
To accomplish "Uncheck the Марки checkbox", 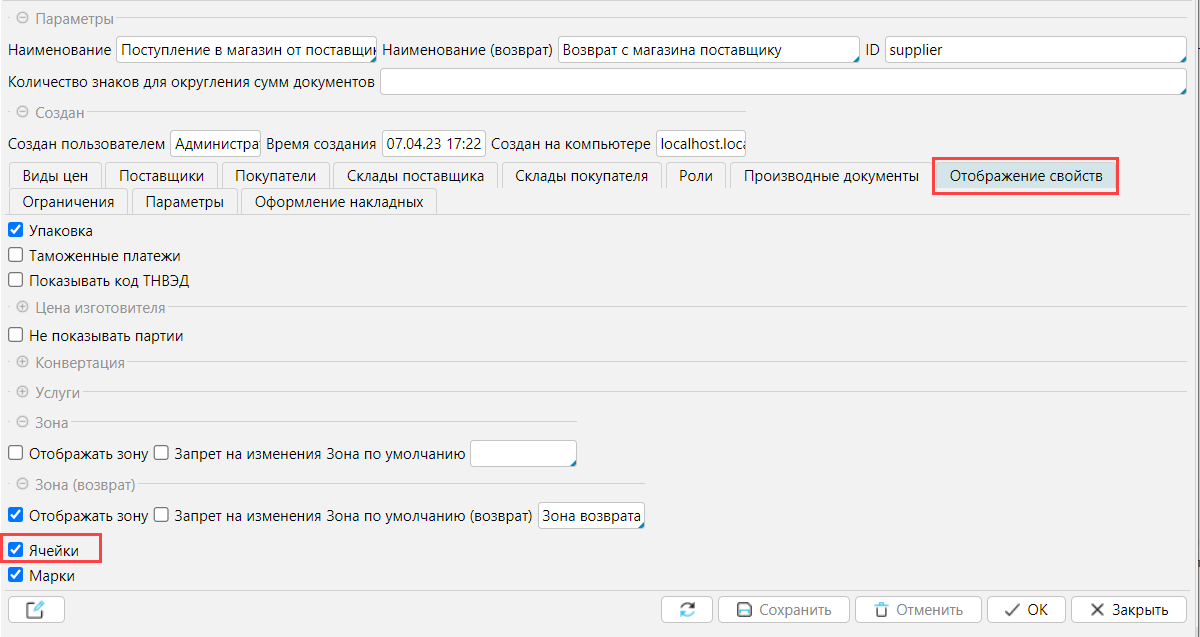I will click(x=16, y=576).
